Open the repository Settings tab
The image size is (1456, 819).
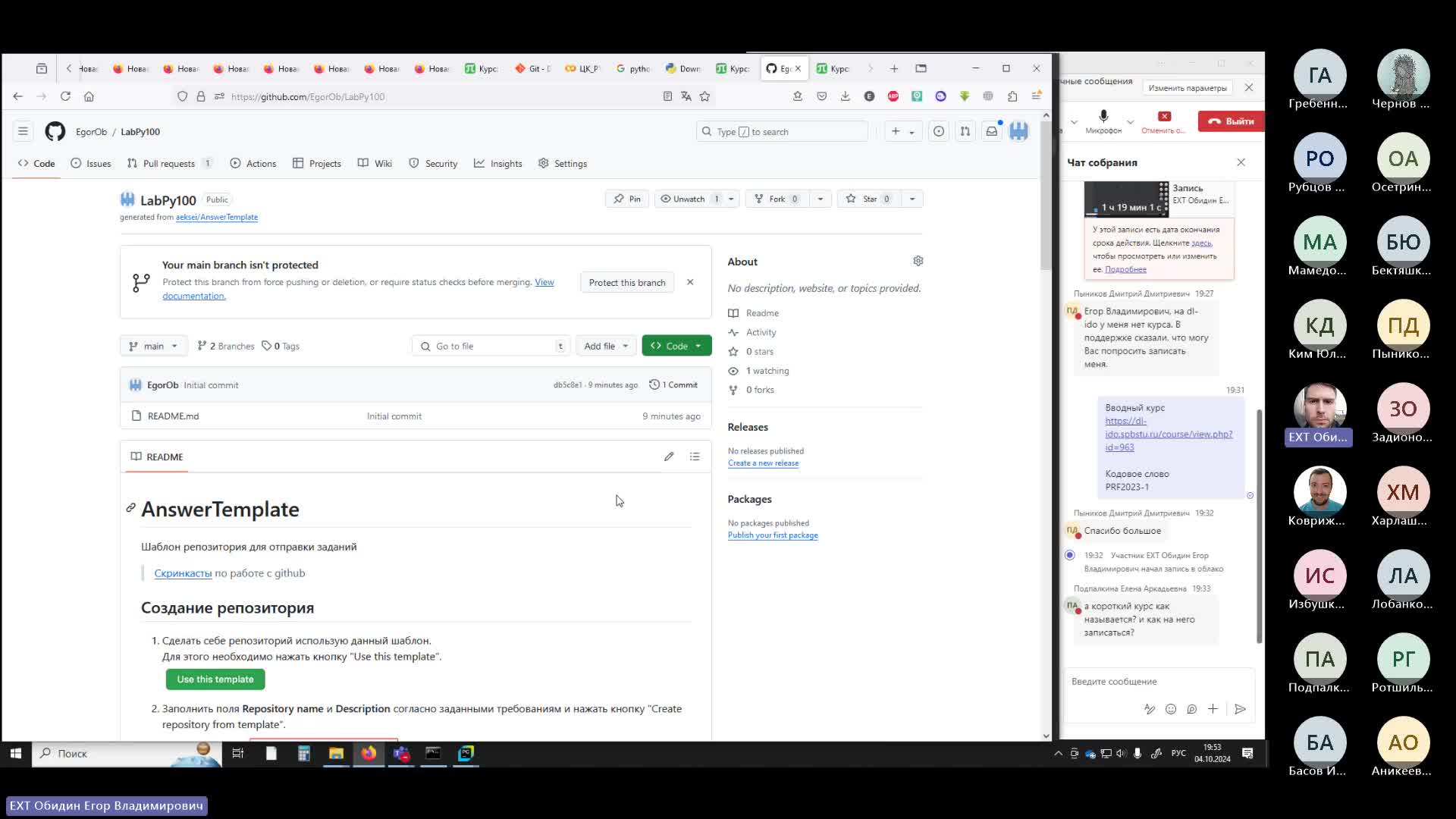563,163
